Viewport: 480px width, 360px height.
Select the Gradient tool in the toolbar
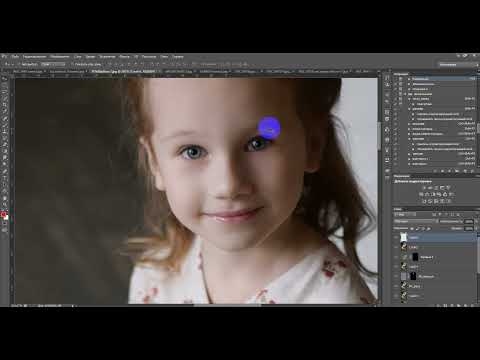pos(4,152)
